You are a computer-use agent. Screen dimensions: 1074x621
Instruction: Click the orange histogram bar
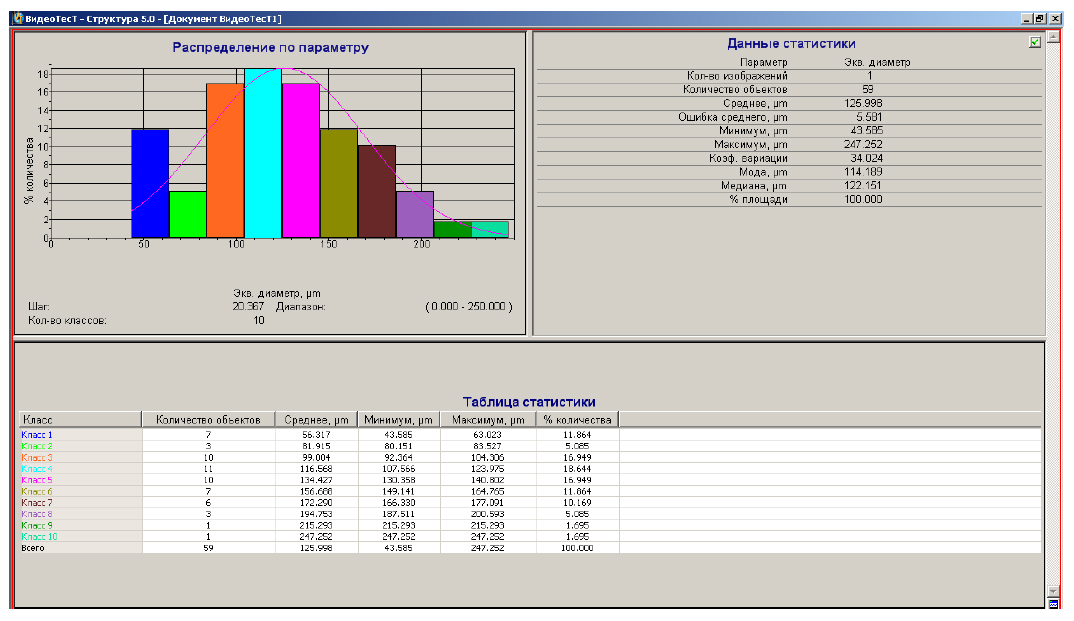[225, 160]
